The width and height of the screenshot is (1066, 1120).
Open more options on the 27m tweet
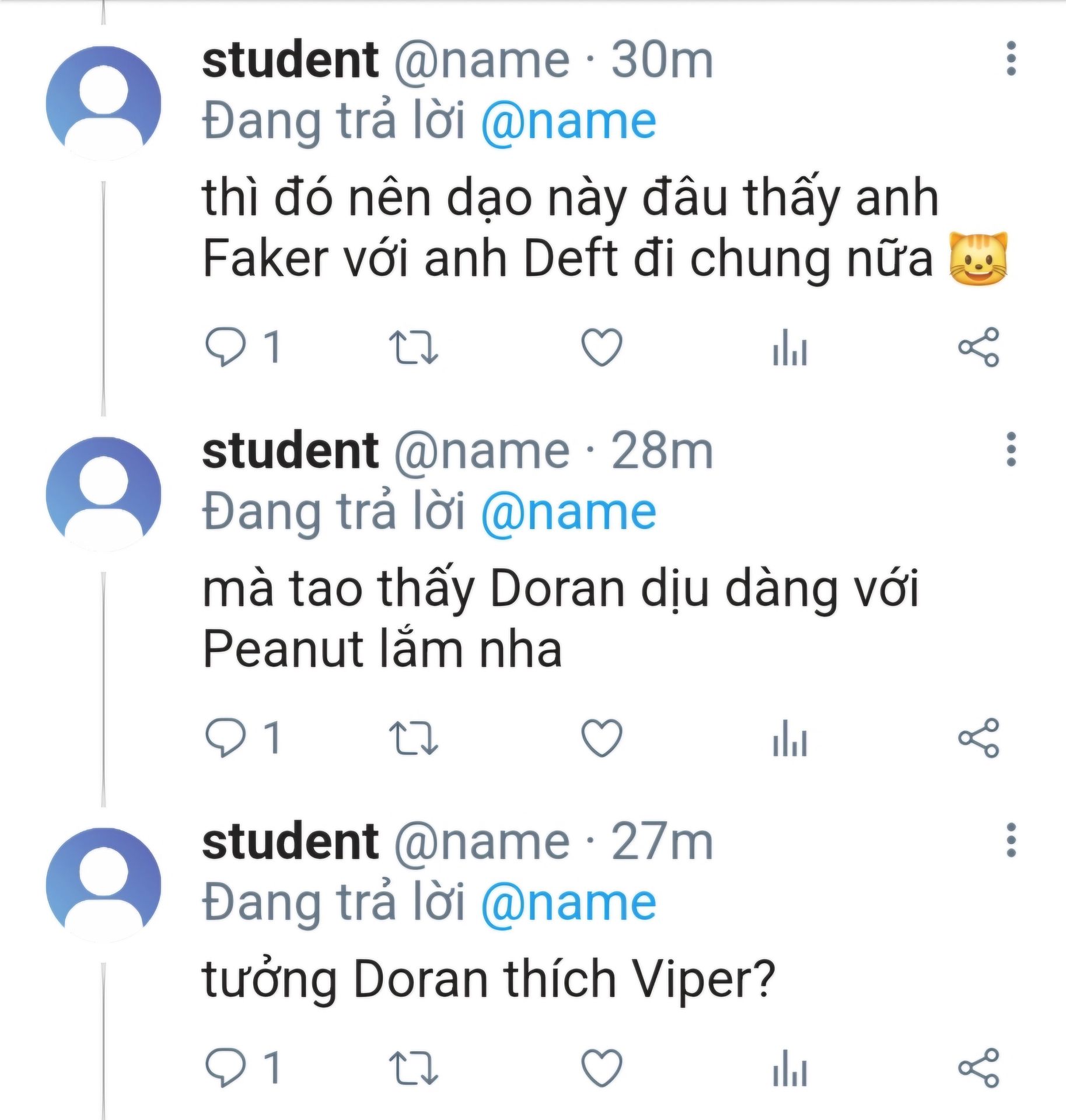click(1012, 841)
